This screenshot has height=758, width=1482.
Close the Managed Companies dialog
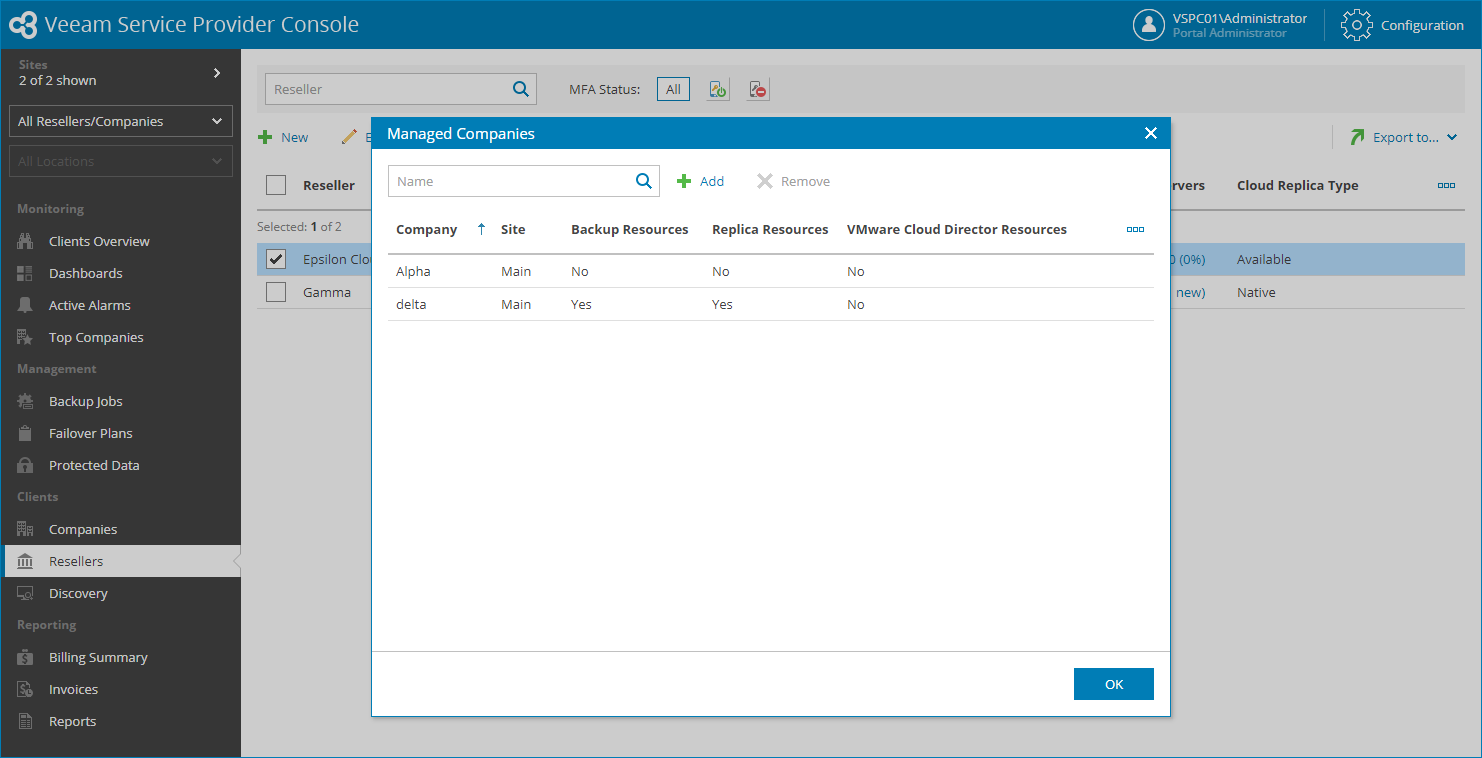(1151, 133)
